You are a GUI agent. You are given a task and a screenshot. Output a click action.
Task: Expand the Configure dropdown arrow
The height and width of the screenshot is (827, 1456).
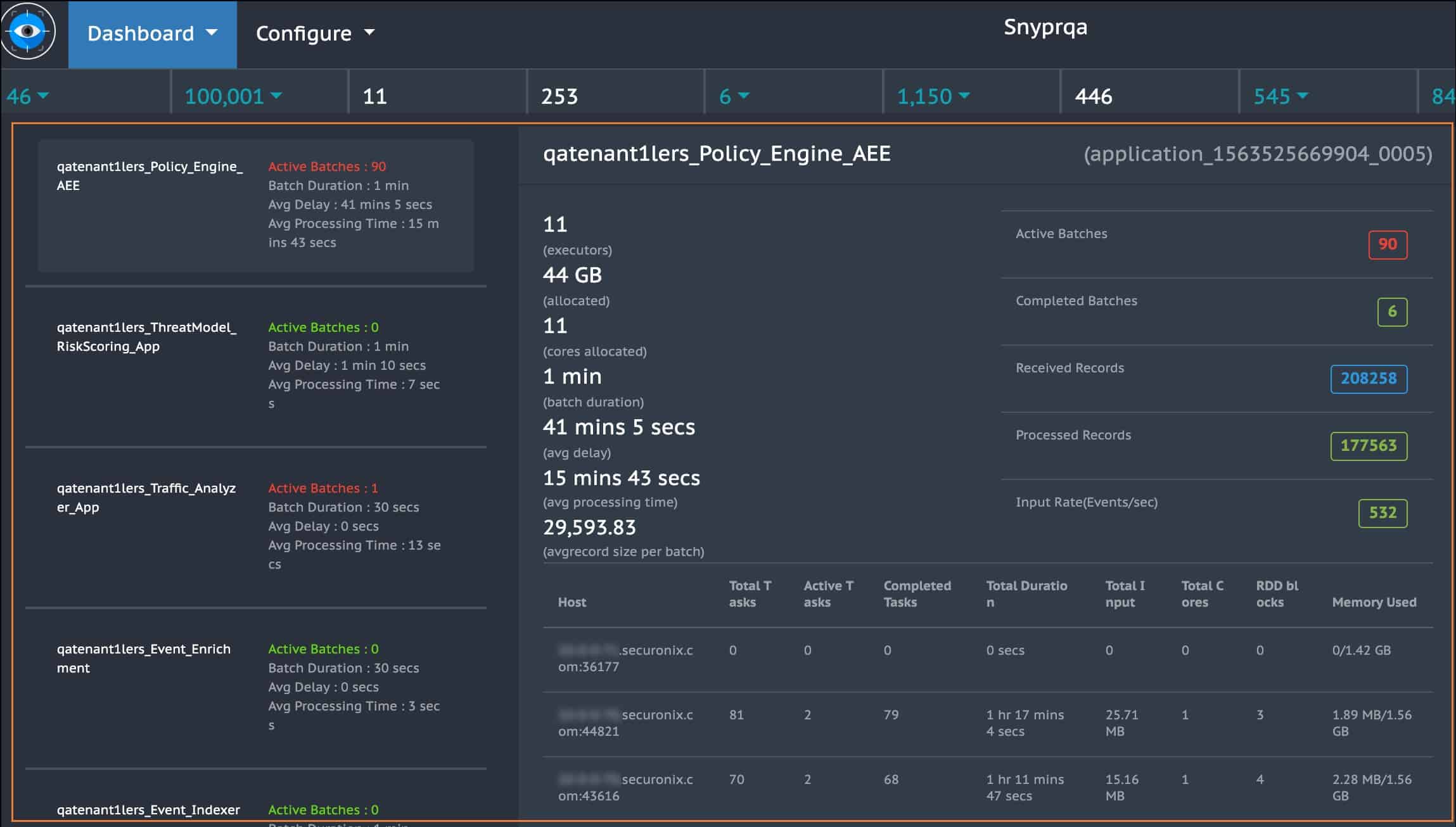click(x=369, y=32)
